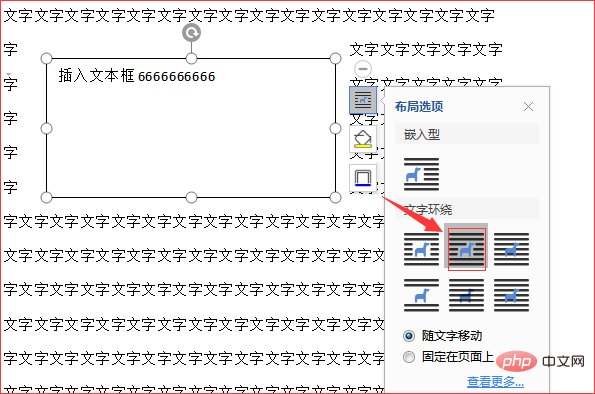Click the bottom-left resize handle
The height and width of the screenshot is (394, 595).
pyautogui.click(x=46, y=197)
